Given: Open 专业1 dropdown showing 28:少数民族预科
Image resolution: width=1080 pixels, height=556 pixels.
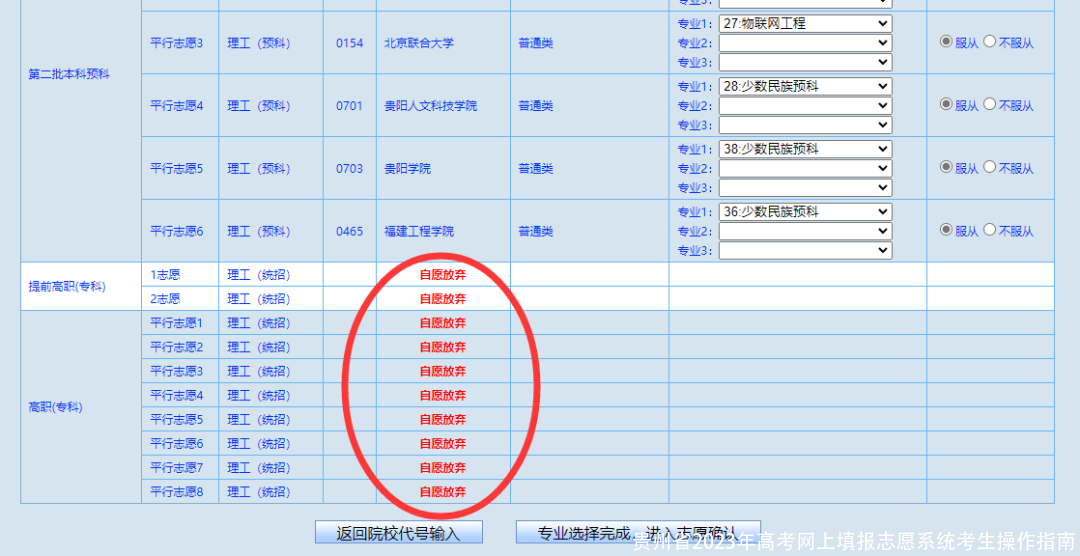Looking at the screenshot, I should coord(805,86).
